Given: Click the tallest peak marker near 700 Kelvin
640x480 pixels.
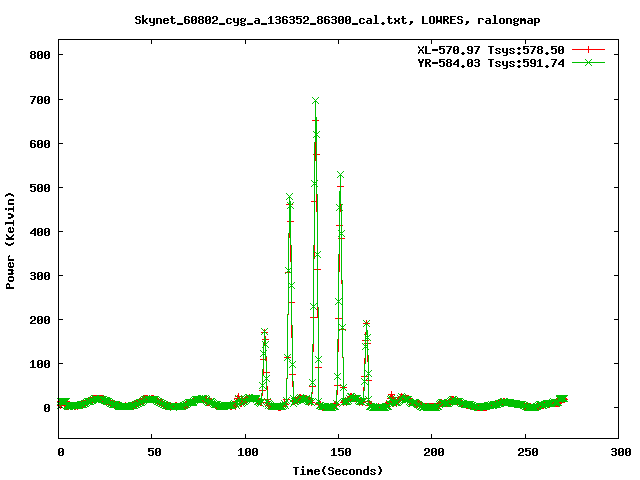Looking at the screenshot, I should pos(315,100).
